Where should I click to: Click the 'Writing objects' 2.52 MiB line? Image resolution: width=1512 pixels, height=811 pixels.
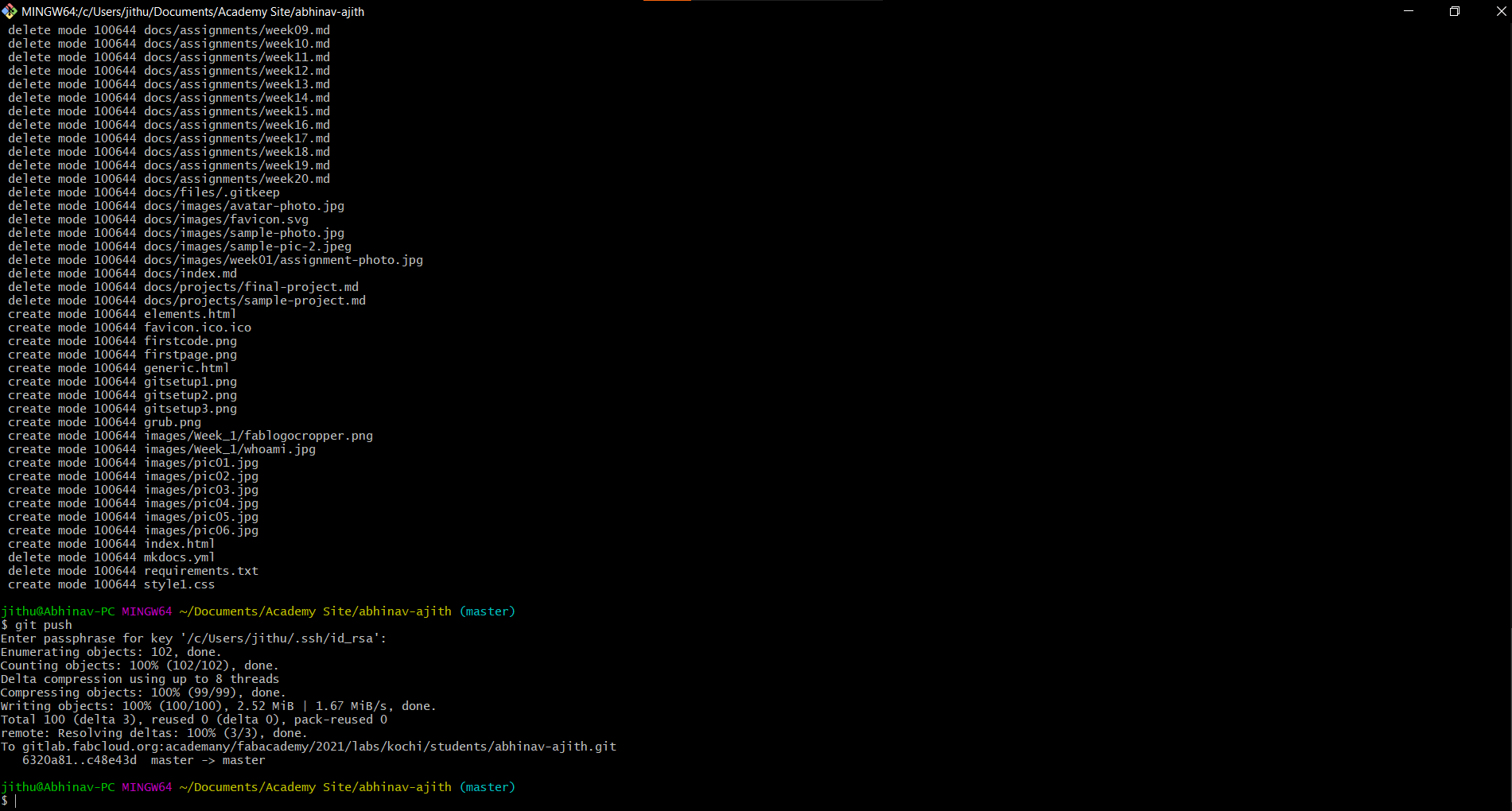[x=219, y=706]
